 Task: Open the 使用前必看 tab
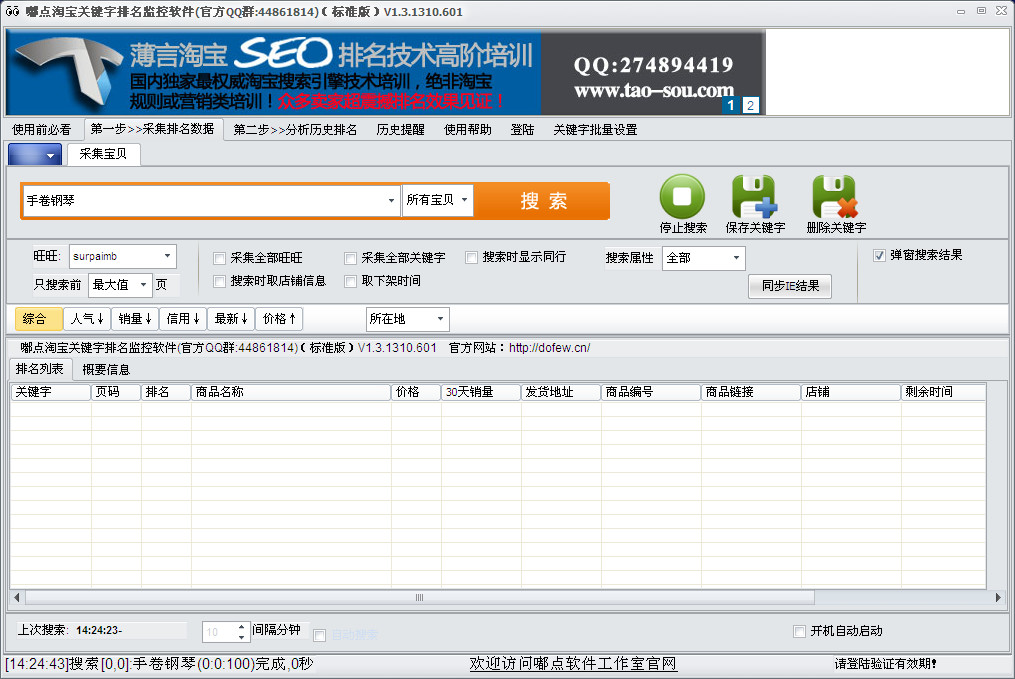coord(41,129)
